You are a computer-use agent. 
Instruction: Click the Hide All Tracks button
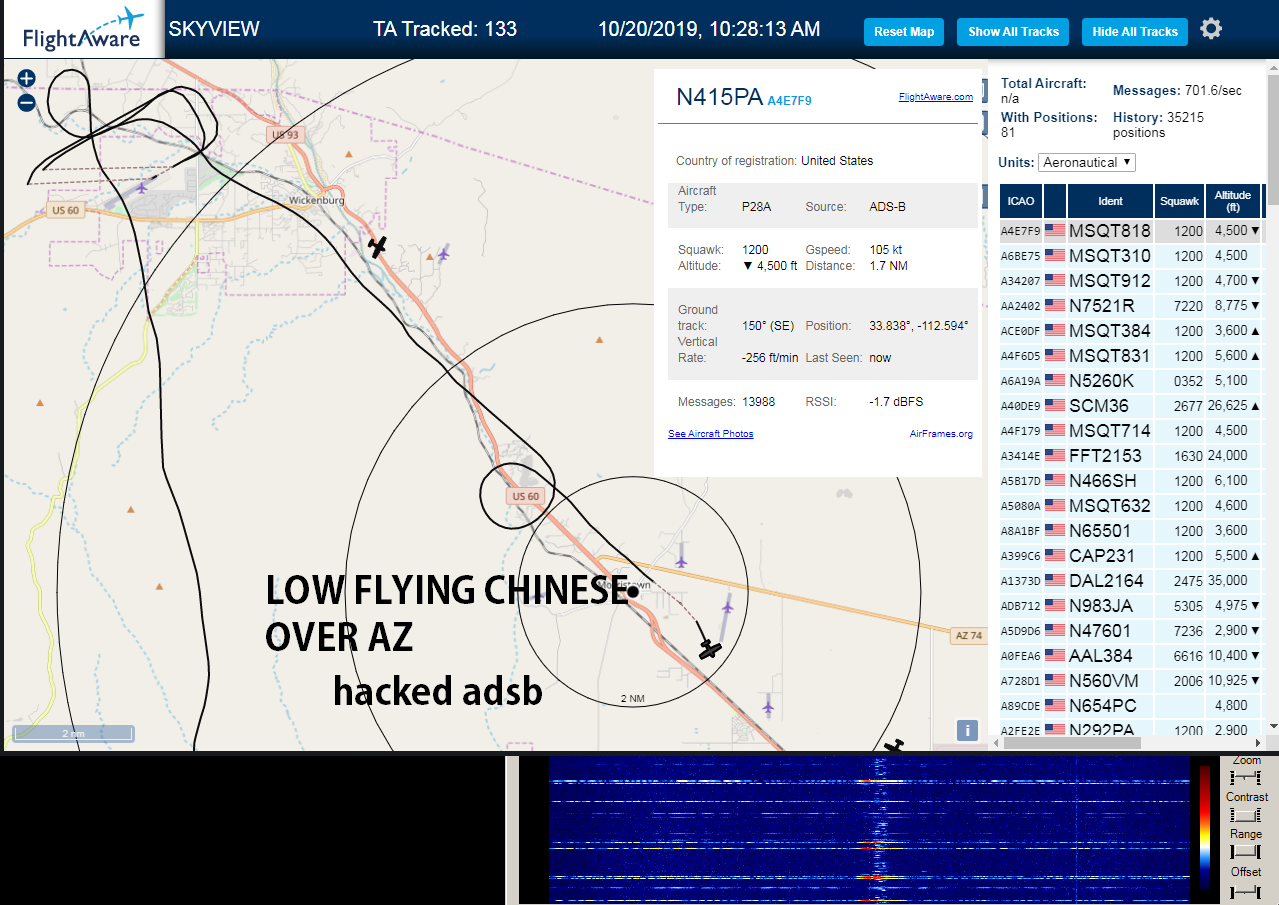click(x=1135, y=31)
